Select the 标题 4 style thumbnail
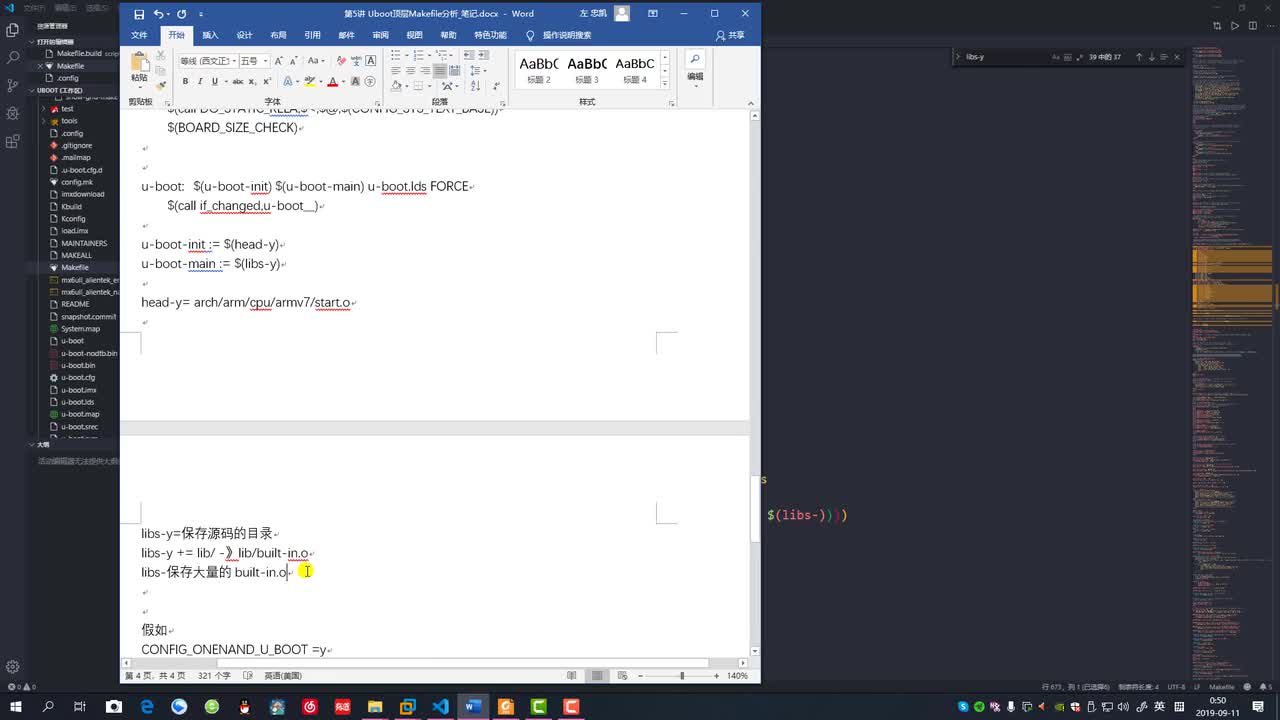This screenshot has width=1280, height=720. (635, 70)
